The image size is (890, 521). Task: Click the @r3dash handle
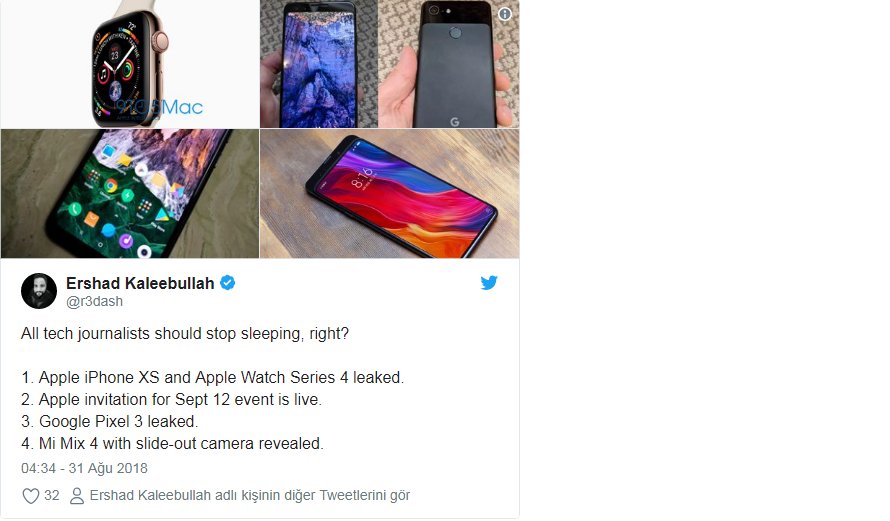point(94,301)
